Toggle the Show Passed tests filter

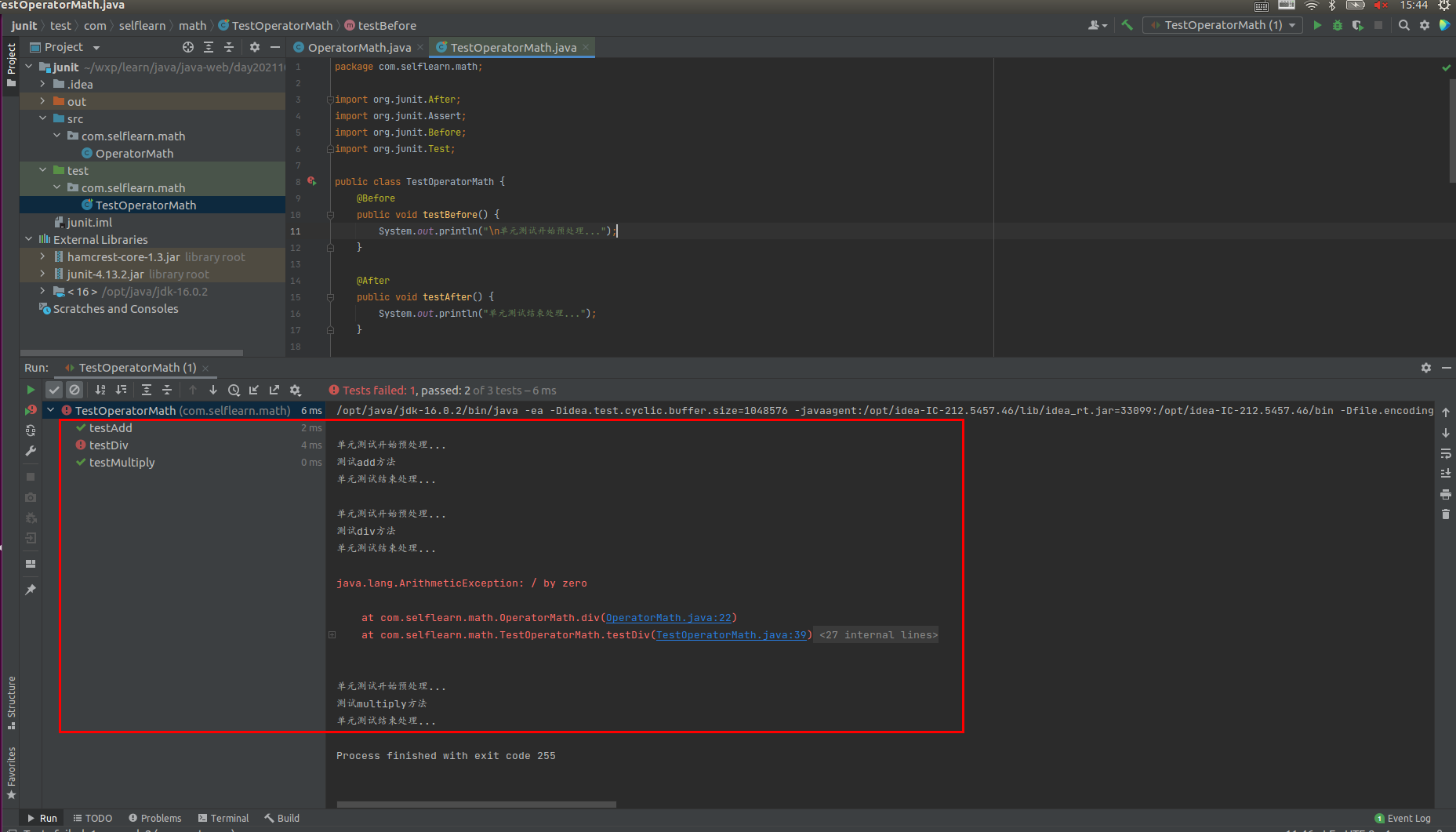point(53,389)
